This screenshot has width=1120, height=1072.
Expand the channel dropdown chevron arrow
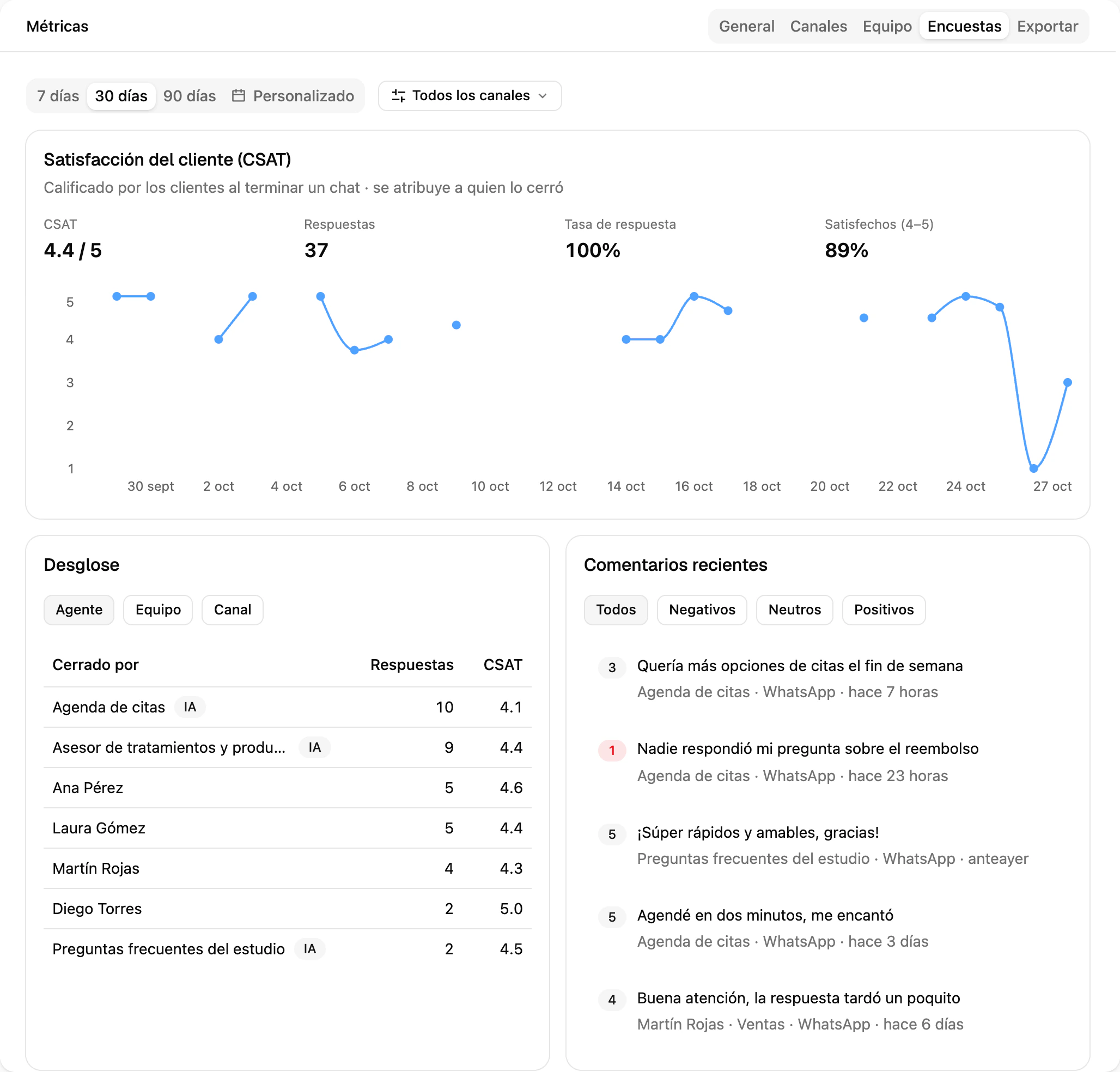(x=542, y=95)
